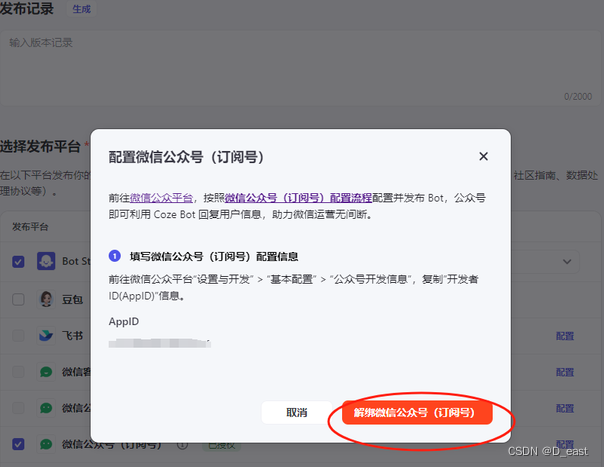This screenshot has height=467, width=604.
Task: Click the unchecked 微信公众号 row green icon
Action: (46, 408)
